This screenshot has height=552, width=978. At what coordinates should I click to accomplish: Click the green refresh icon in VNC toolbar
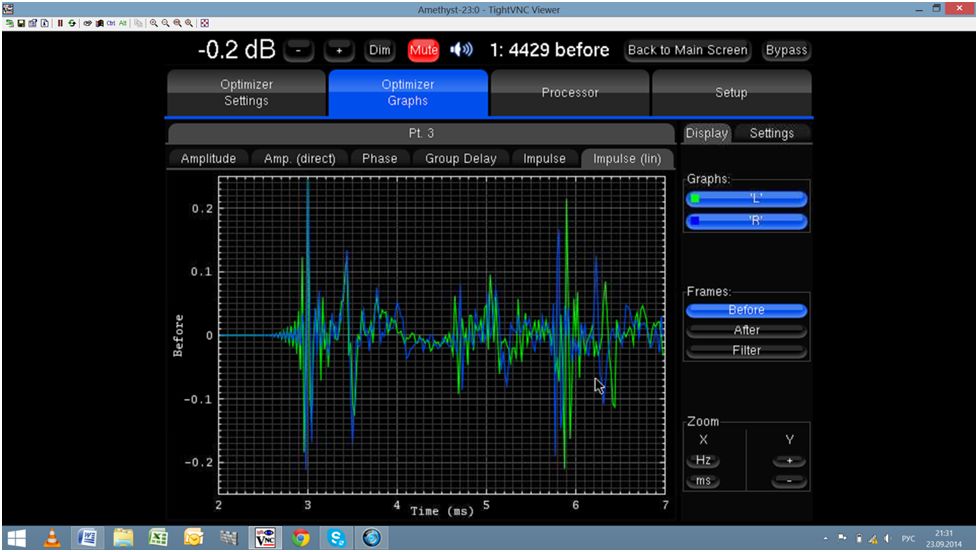pyautogui.click(x=72, y=23)
